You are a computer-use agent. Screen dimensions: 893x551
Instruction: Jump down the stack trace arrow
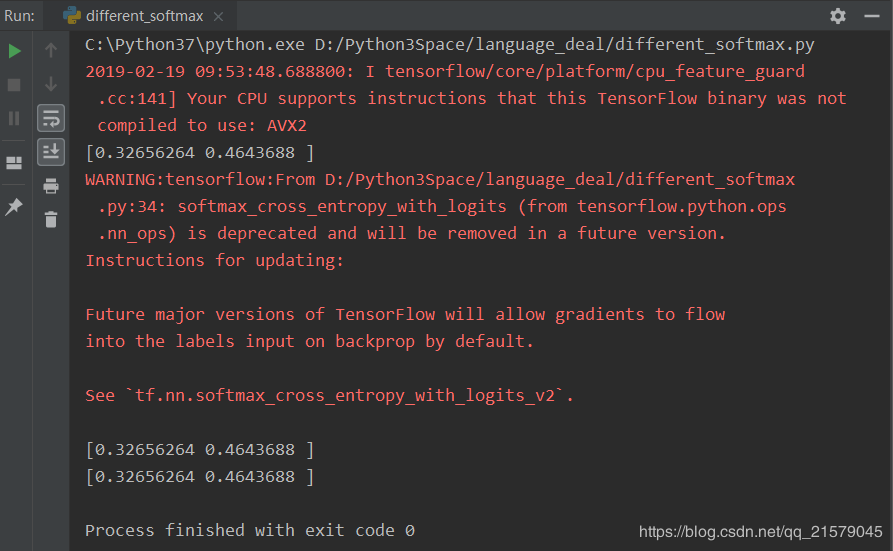coord(51,84)
